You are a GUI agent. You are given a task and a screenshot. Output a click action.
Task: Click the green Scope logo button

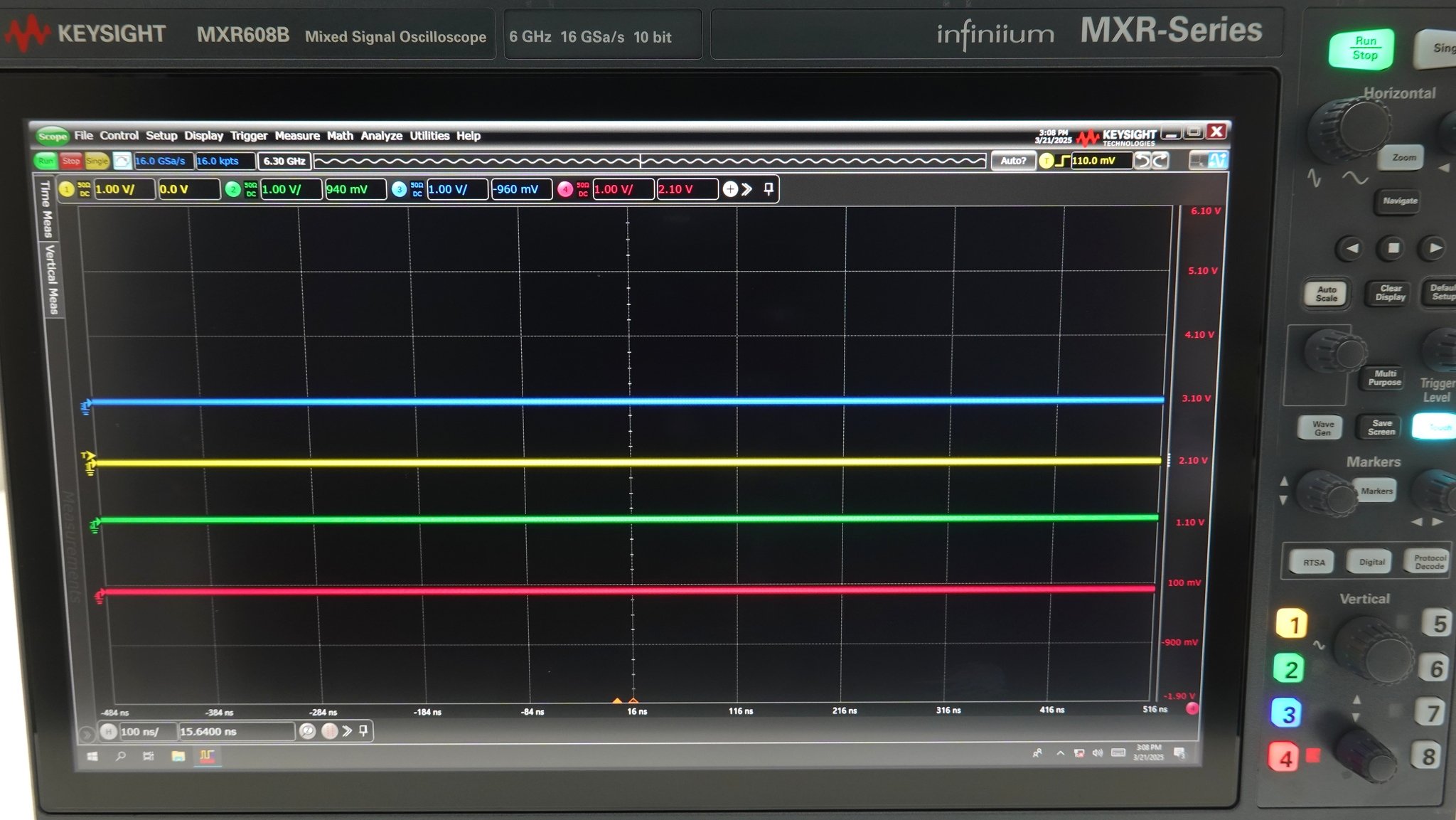pos(52,136)
